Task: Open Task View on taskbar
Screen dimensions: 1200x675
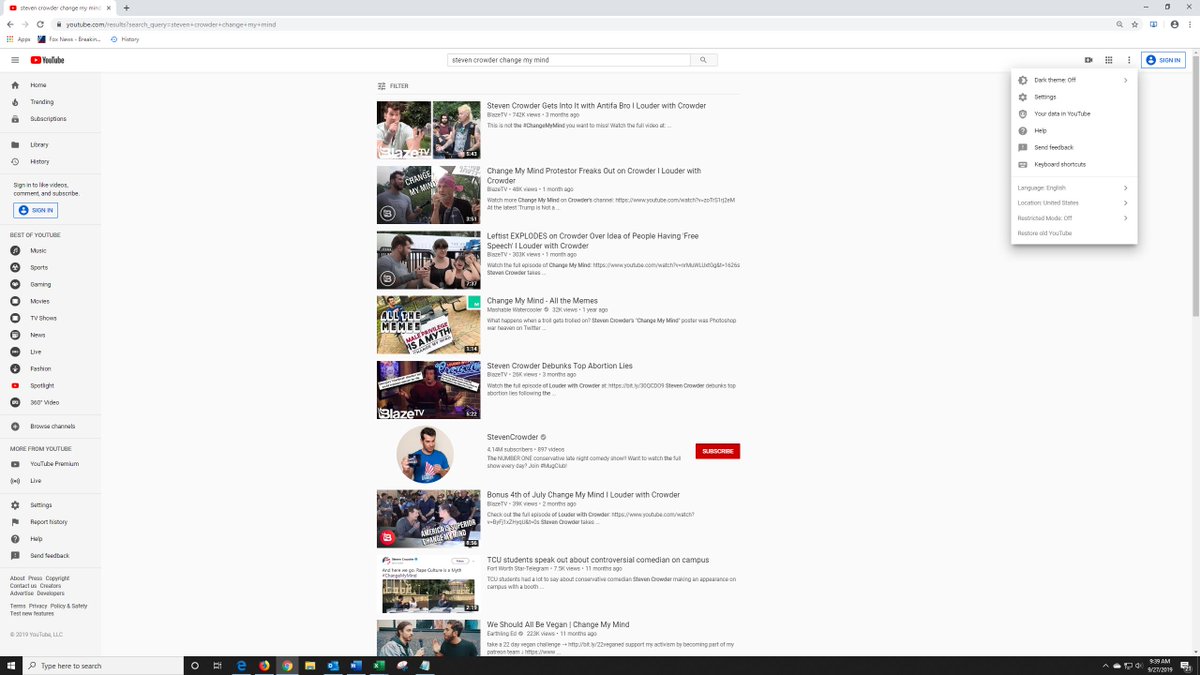Action: (x=217, y=665)
